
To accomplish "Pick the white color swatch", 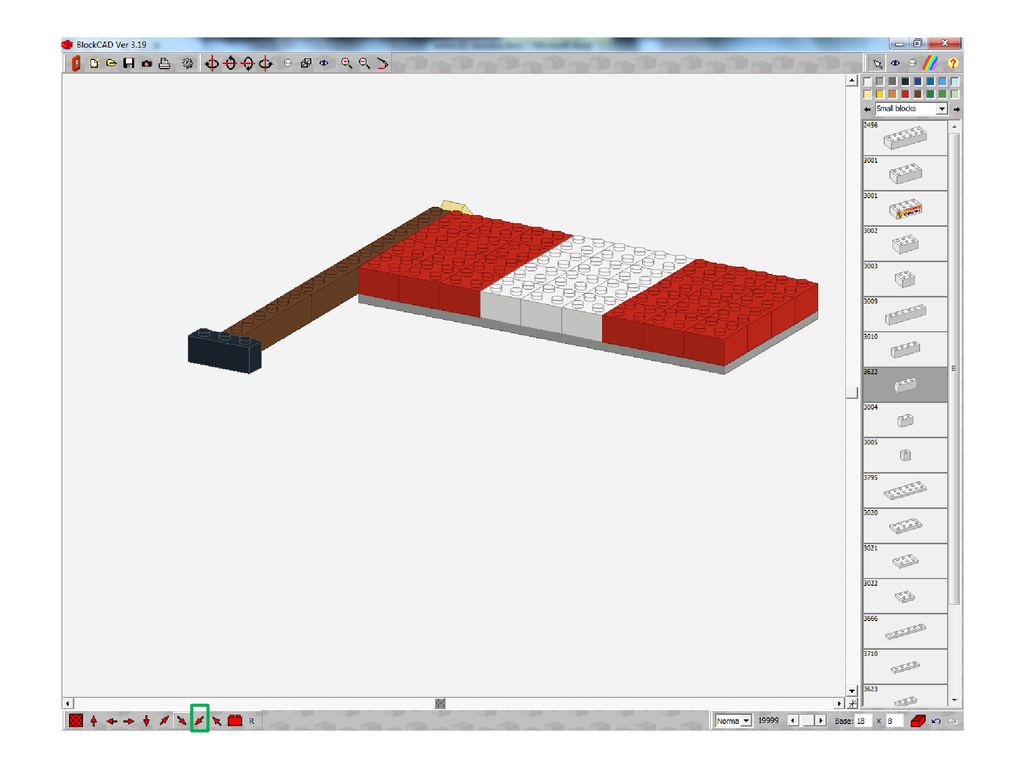I will coord(867,82).
